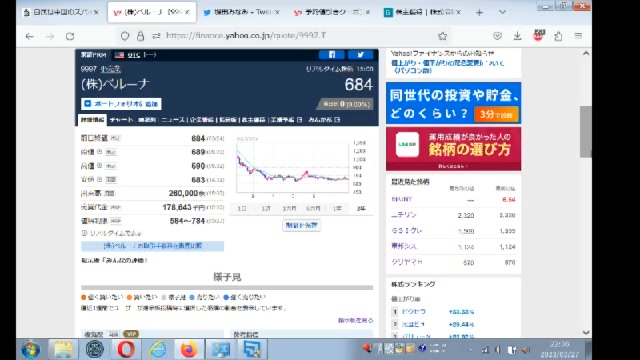The width and height of the screenshot is (640, 360).
Task: Choose the 1日 chart period
Action: pos(242,209)
